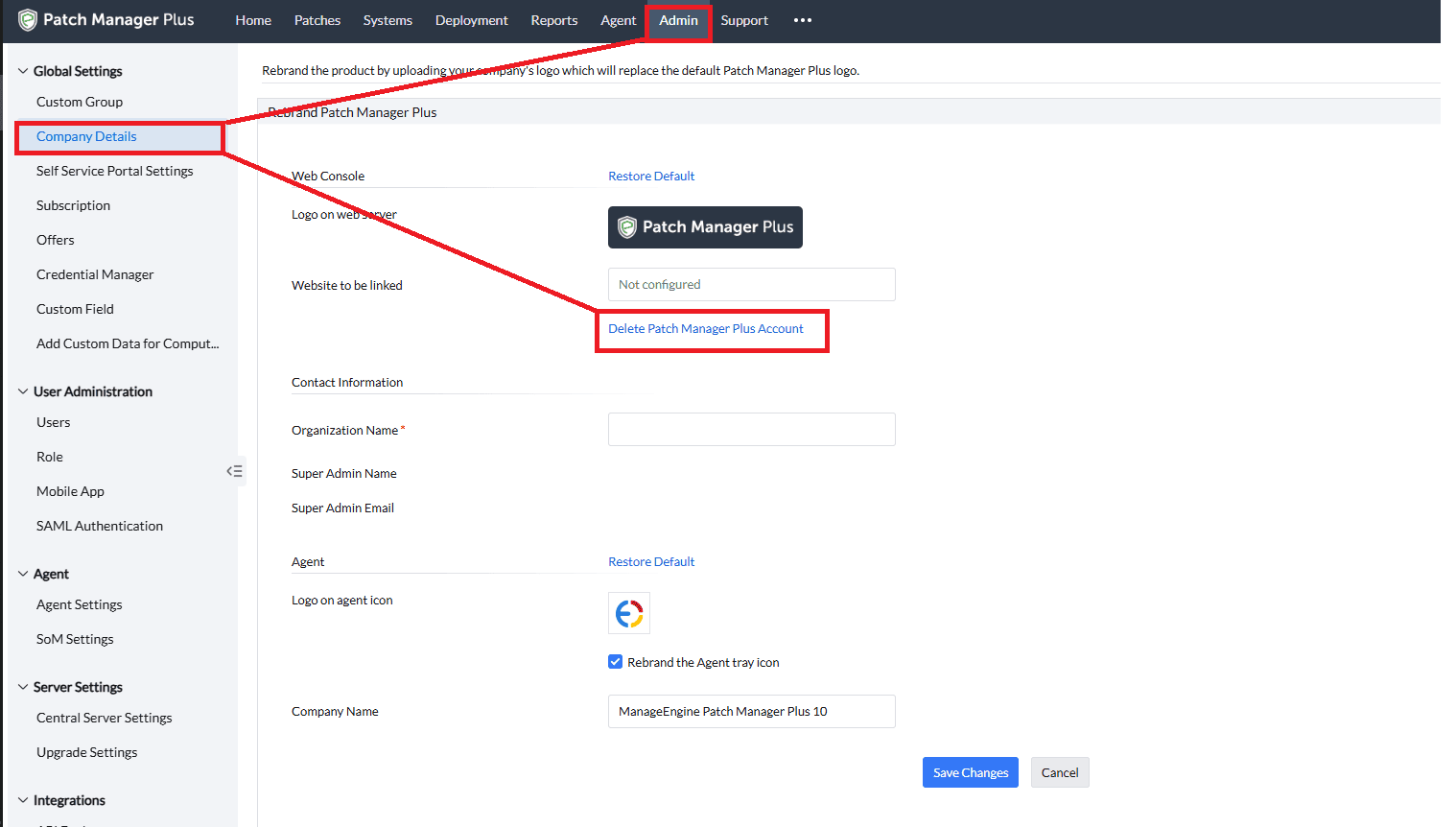
Task: Click the web server logo image
Action: [705, 227]
